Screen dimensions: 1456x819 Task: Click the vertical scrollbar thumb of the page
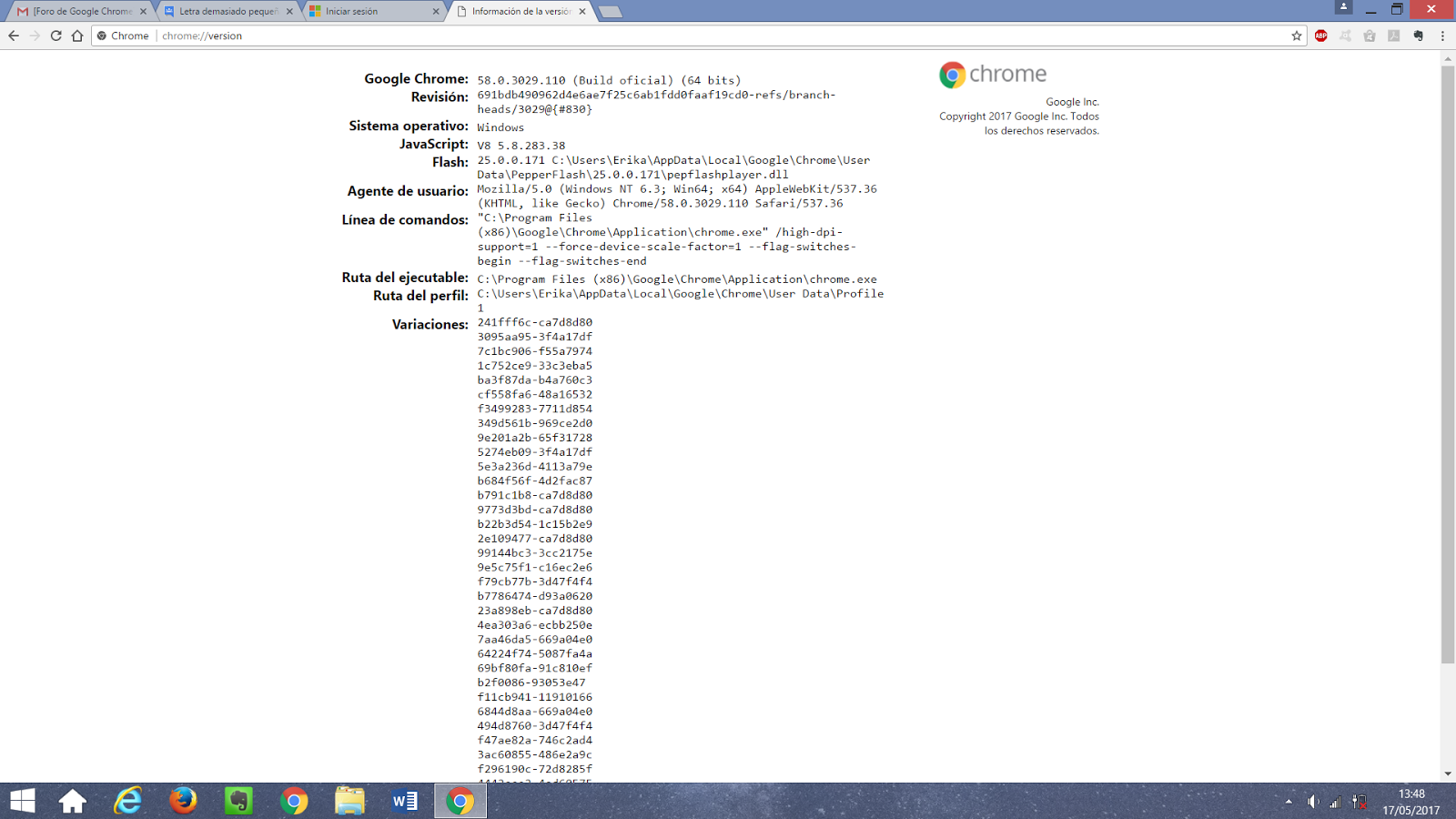click(1448, 364)
